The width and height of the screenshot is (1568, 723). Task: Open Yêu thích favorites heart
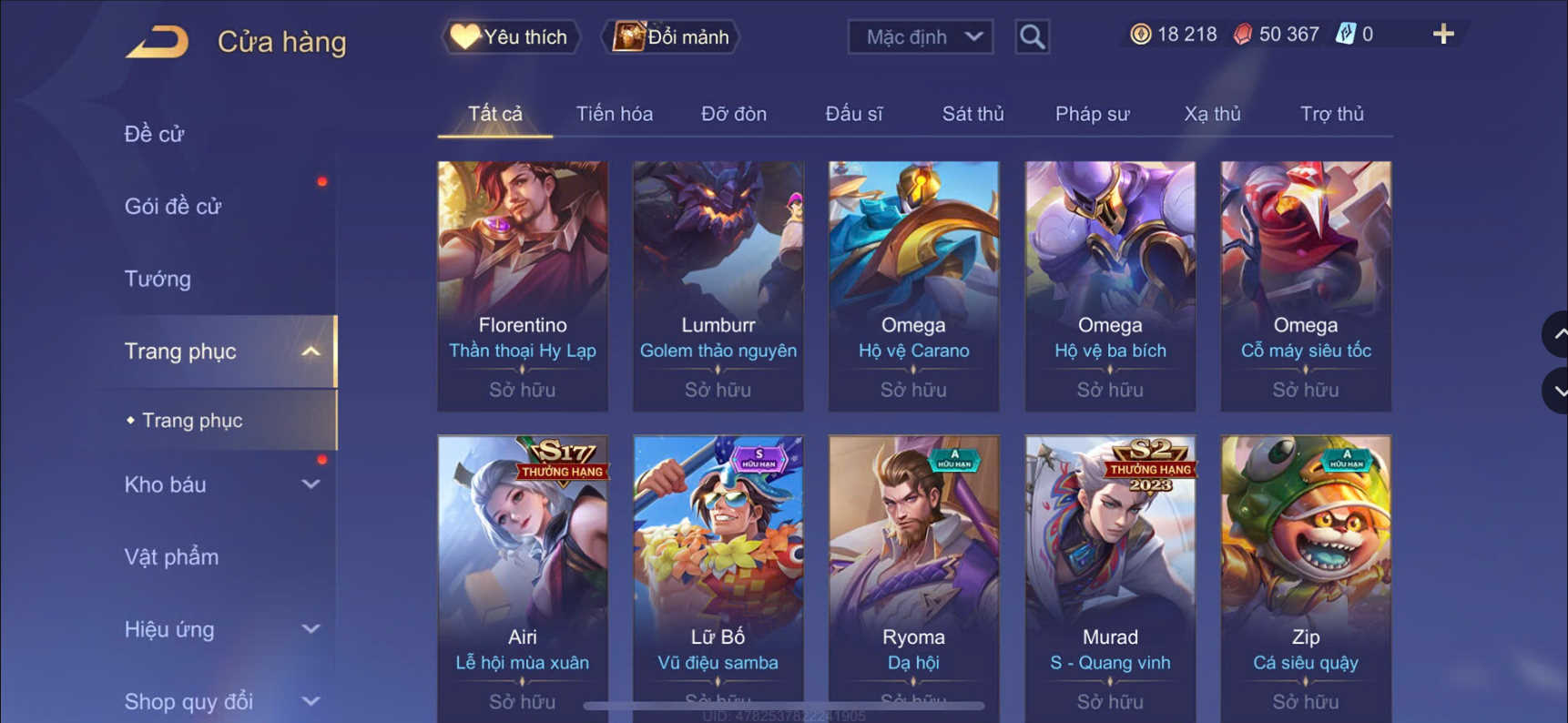point(511,36)
